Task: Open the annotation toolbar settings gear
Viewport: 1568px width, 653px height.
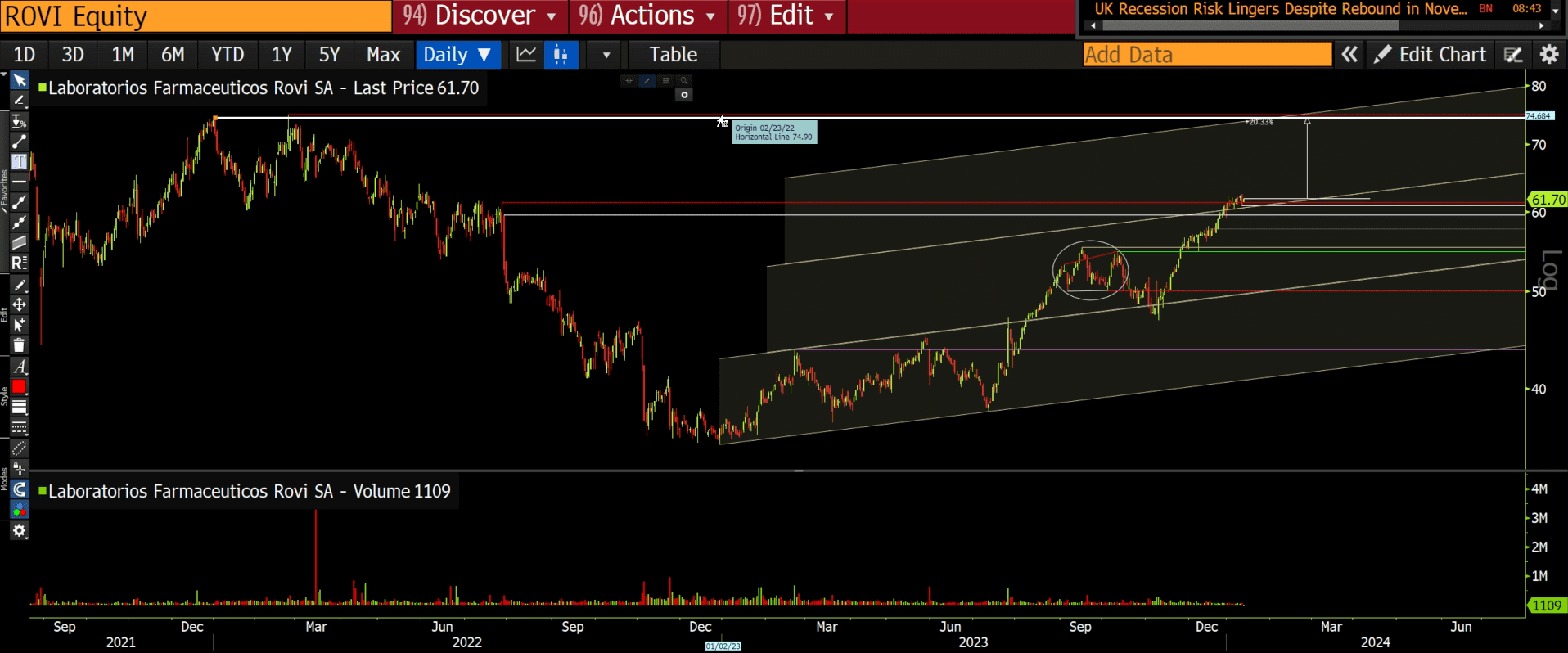Action: tap(20, 531)
